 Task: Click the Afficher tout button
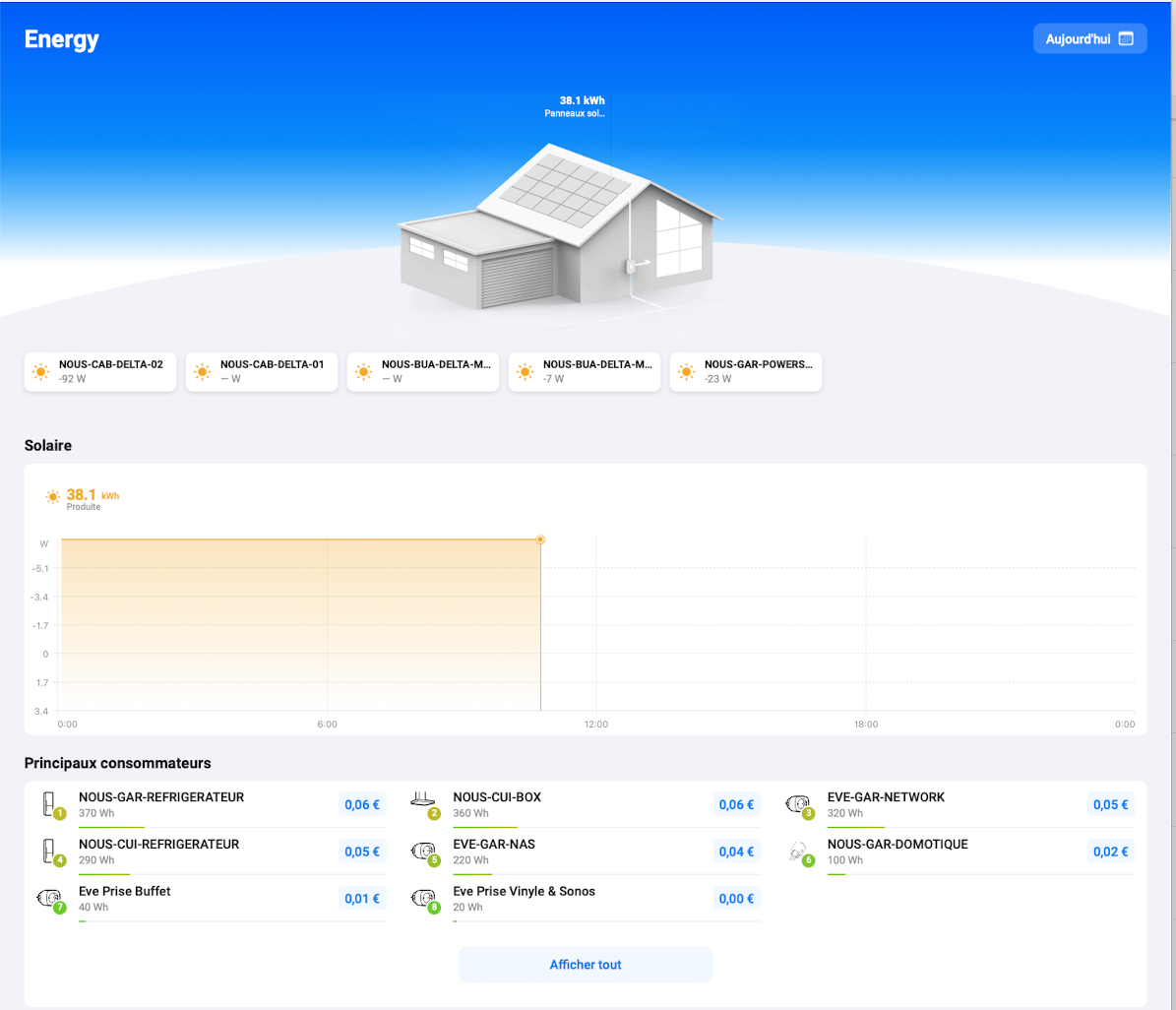click(x=585, y=964)
